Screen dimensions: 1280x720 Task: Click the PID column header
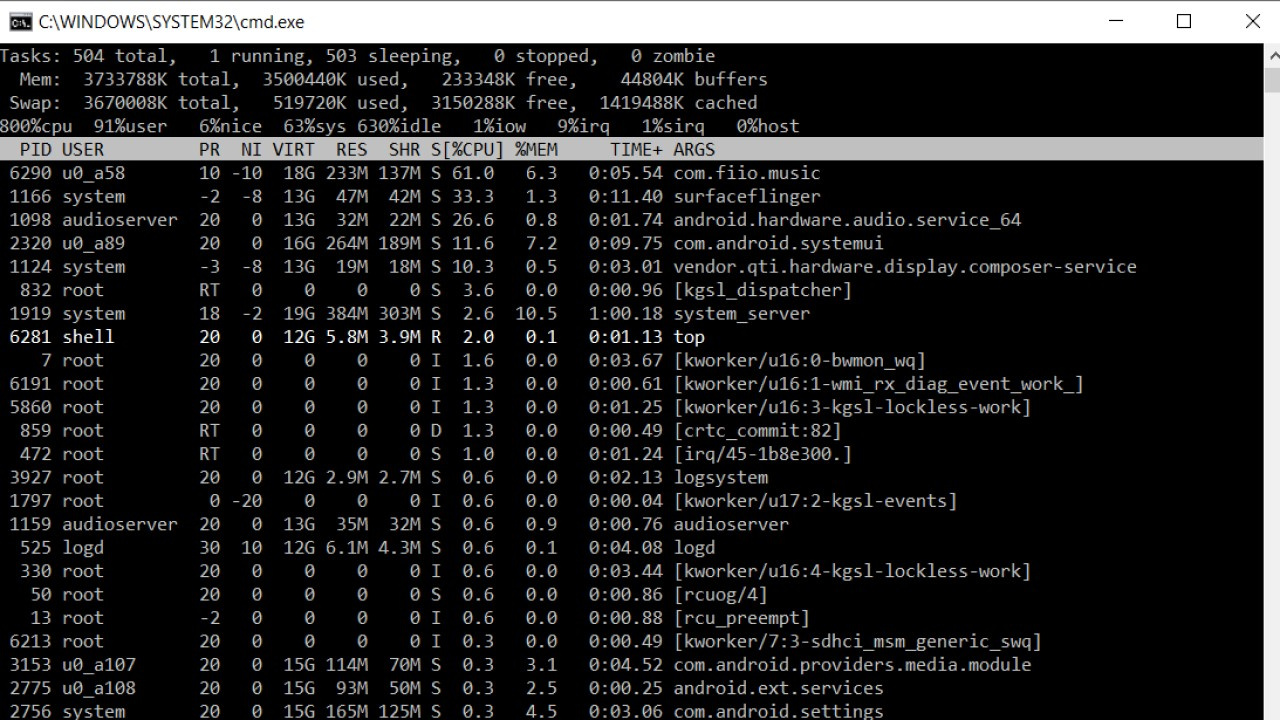pos(36,150)
